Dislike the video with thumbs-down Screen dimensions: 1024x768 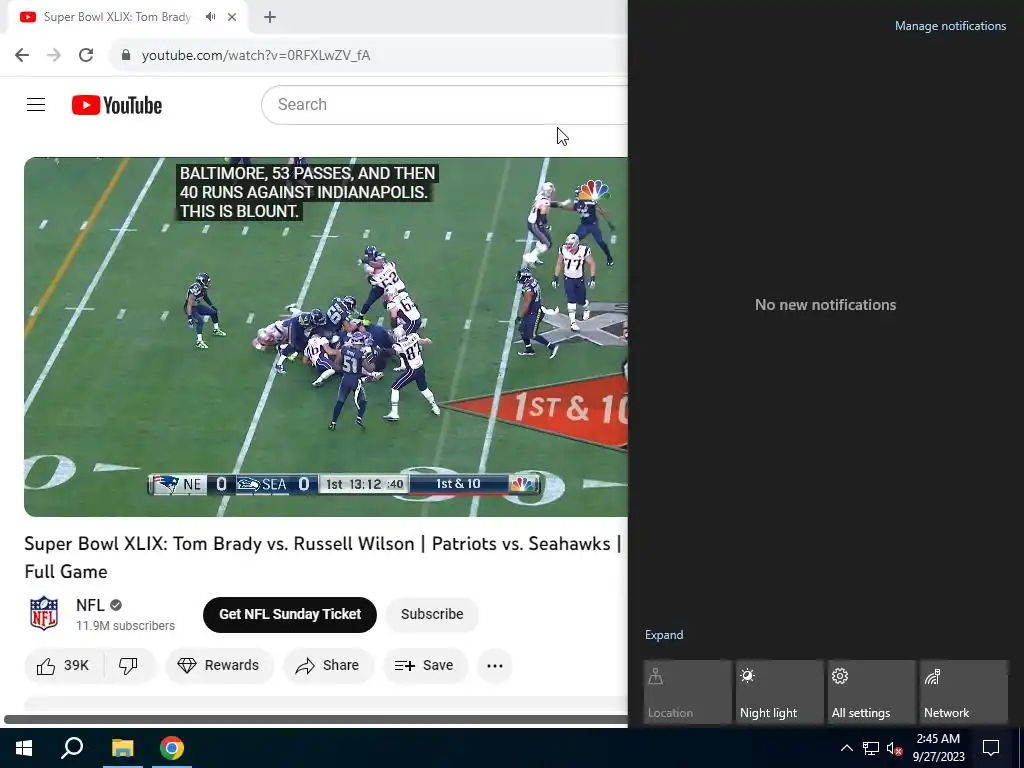click(129, 665)
